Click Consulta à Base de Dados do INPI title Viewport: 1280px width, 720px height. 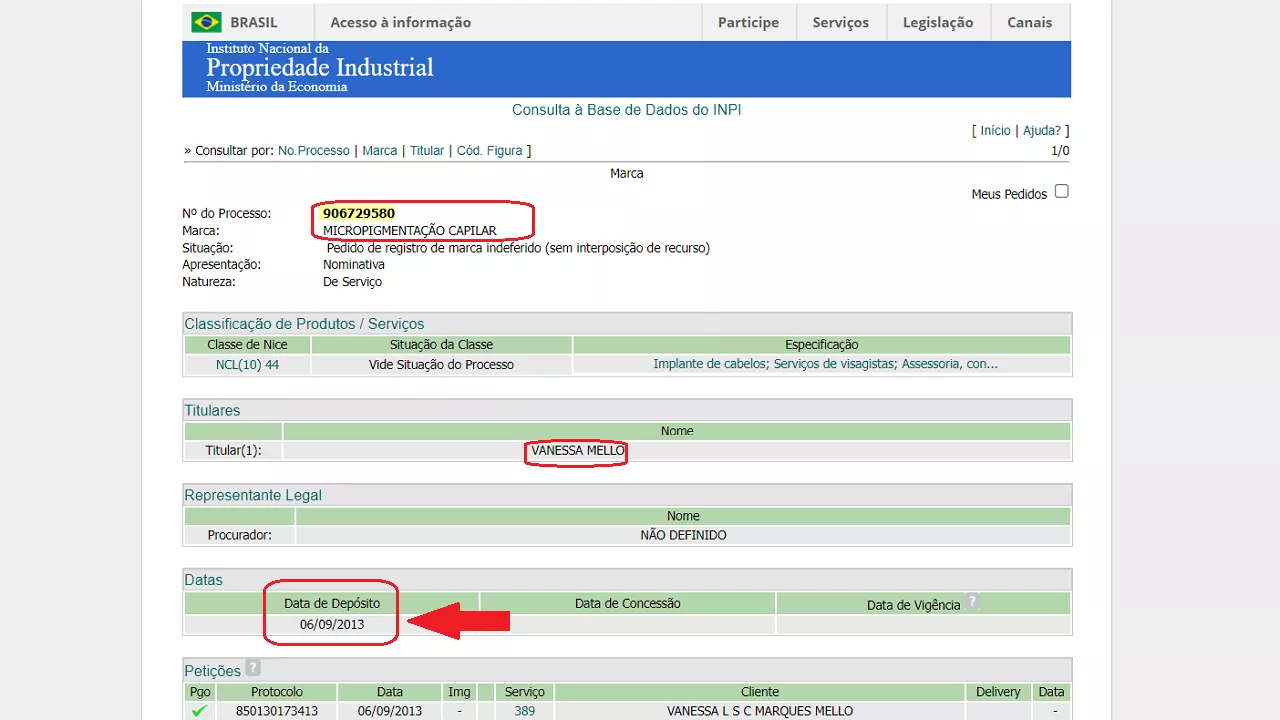[627, 110]
